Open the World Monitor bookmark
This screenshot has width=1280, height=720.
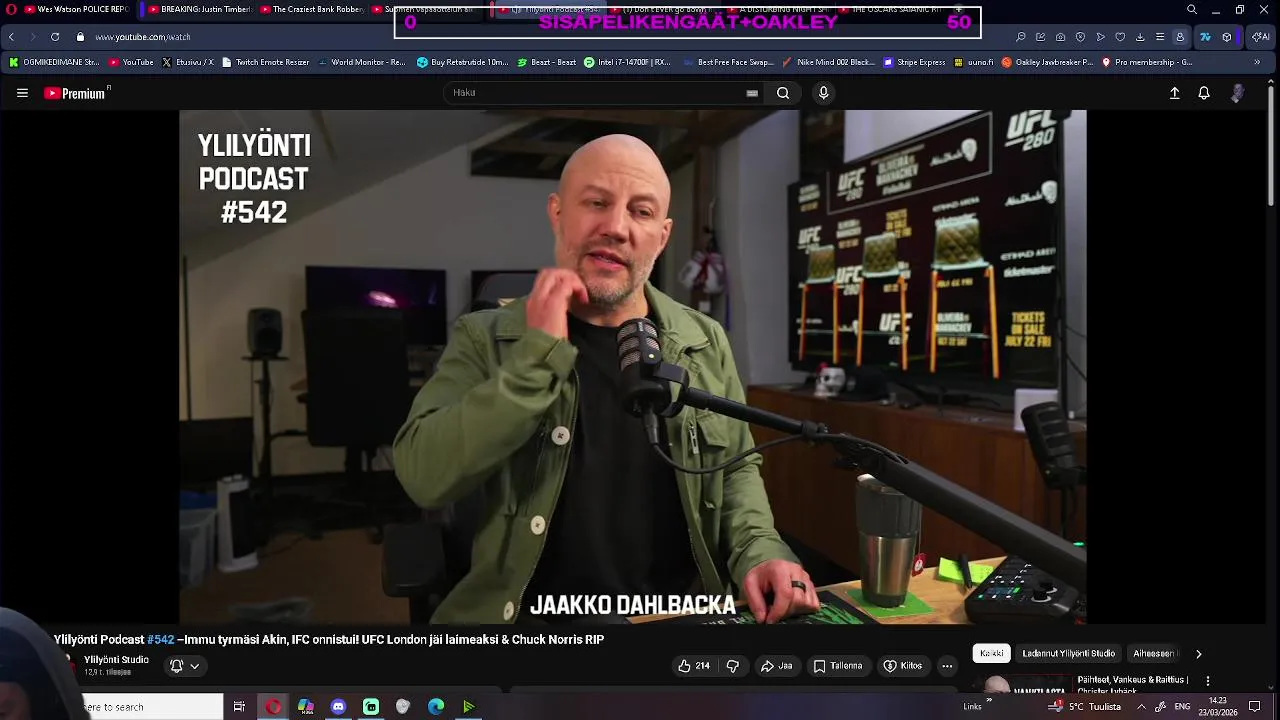click(x=362, y=62)
